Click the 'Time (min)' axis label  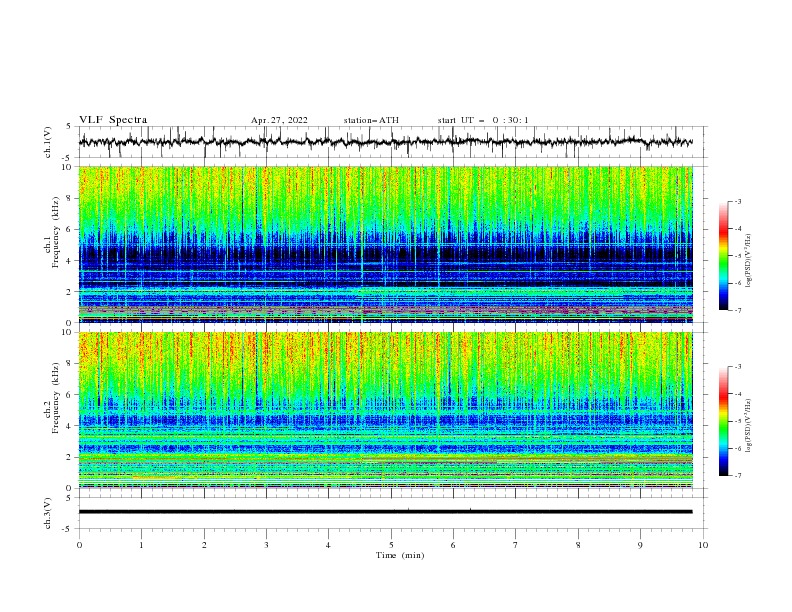400,555
